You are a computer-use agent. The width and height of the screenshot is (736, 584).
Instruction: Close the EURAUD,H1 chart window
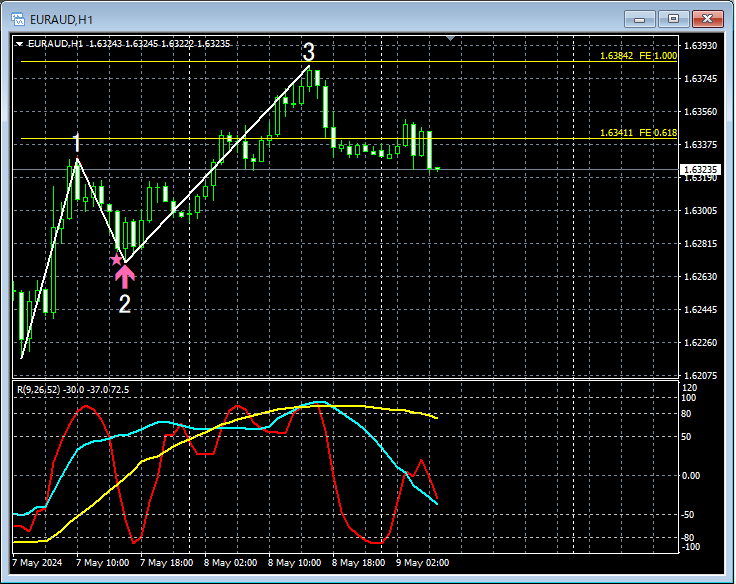[x=707, y=18]
